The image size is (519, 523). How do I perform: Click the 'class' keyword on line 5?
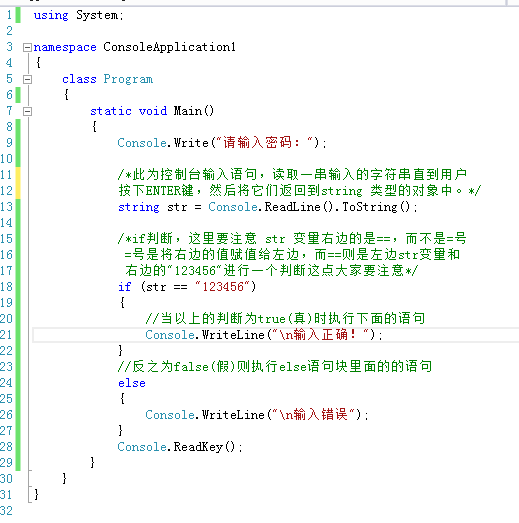79,79
